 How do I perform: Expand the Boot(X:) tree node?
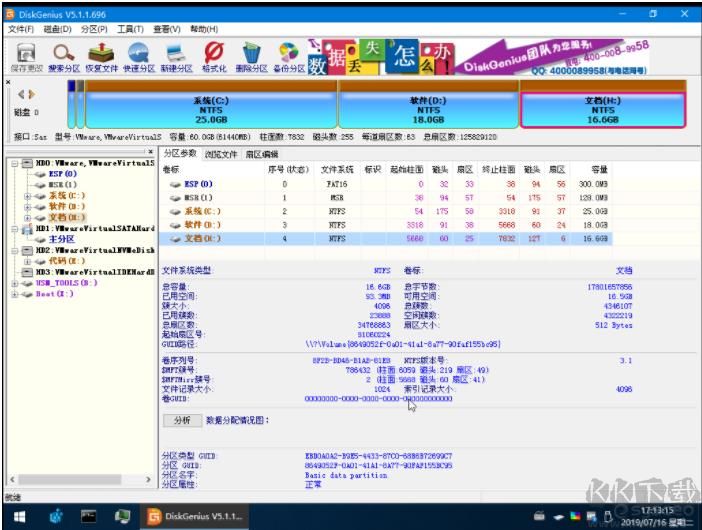[15, 295]
